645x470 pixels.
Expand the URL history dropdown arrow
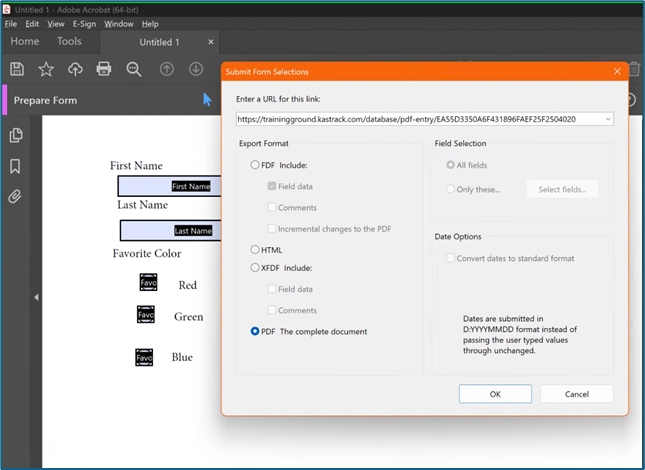pos(607,119)
